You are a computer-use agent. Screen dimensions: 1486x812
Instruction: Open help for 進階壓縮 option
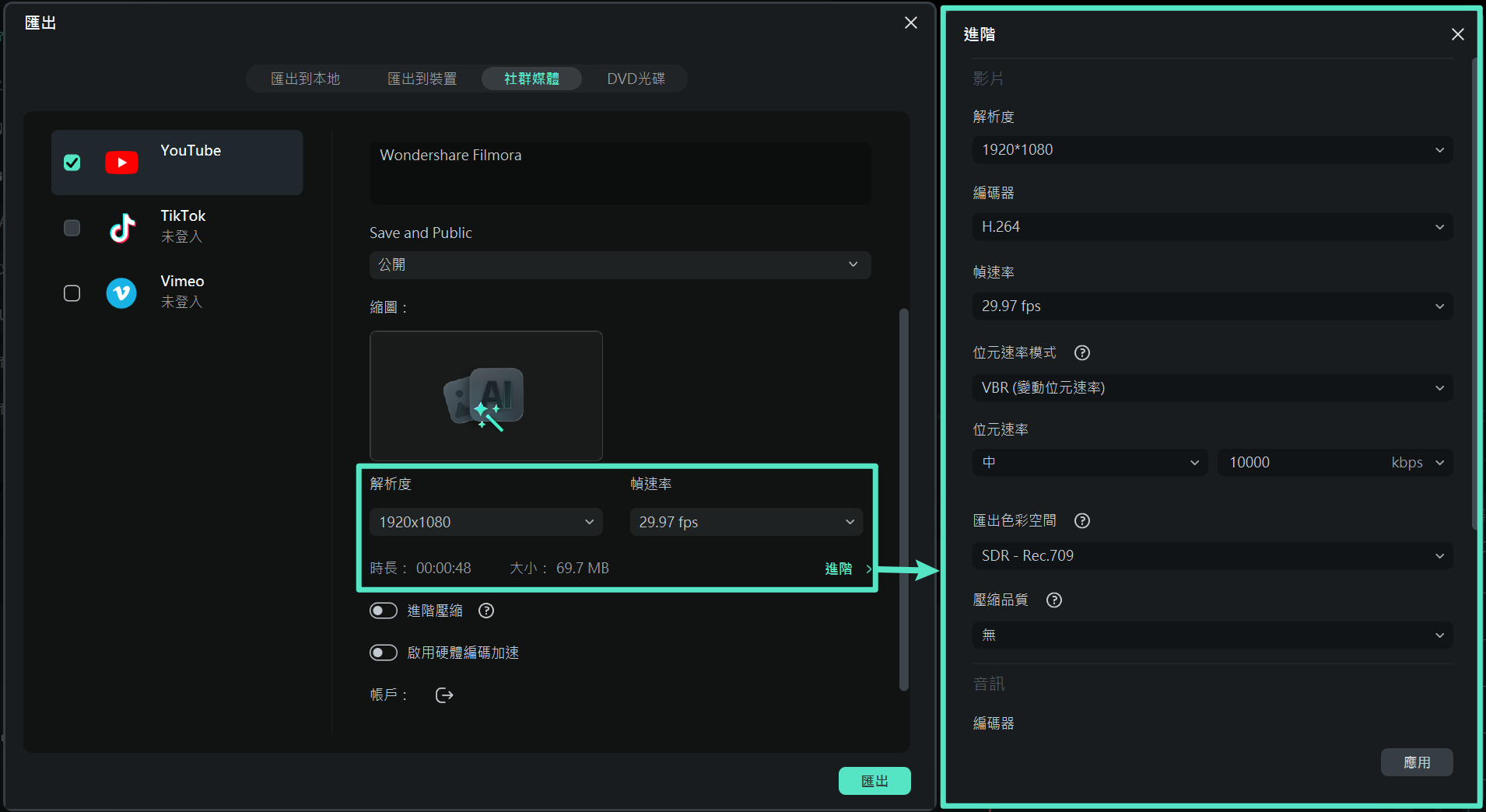point(486,611)
